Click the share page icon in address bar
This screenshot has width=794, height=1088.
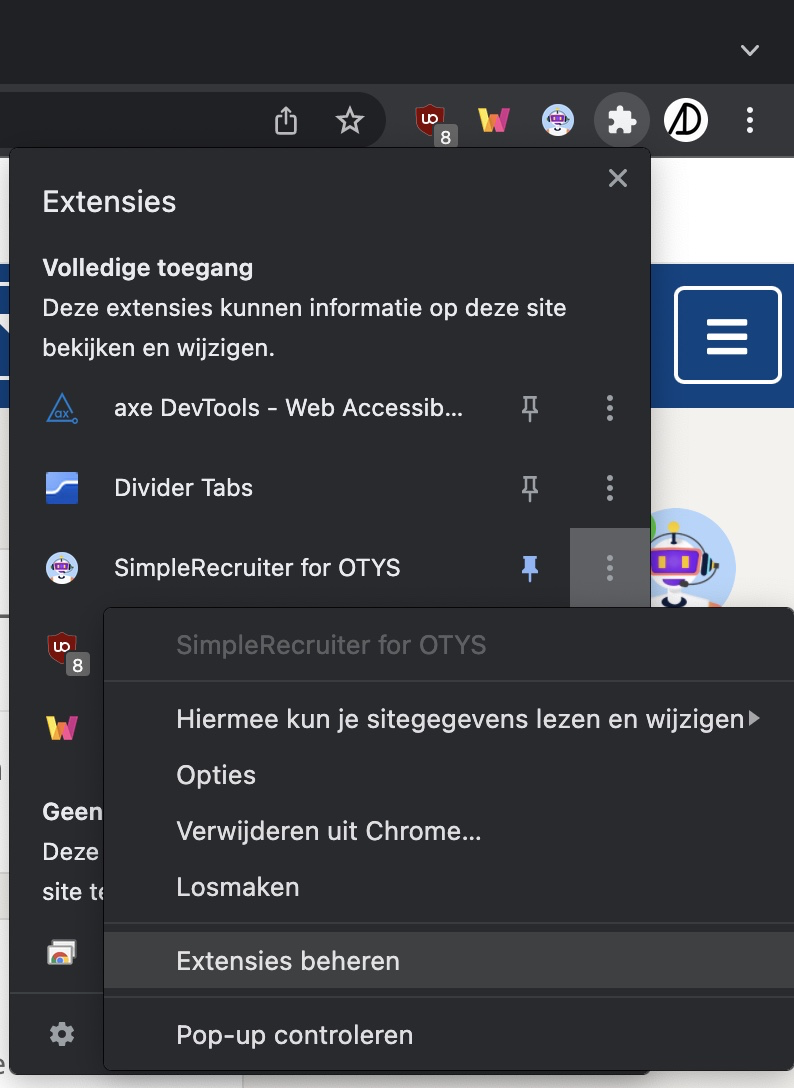click(x=285, y=120)
